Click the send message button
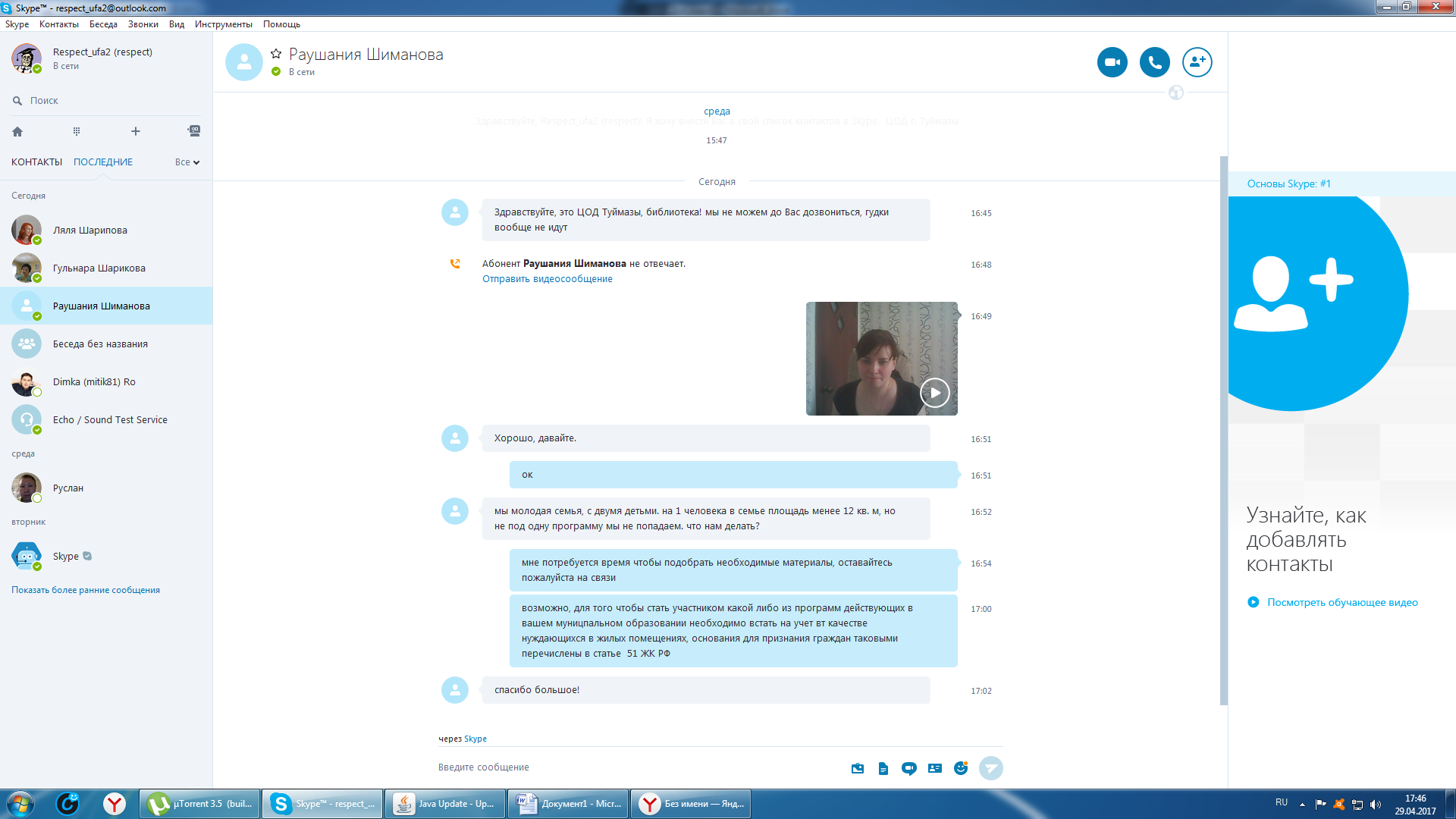The height and width of the screenshot is (819, 1456). (991, 768)
